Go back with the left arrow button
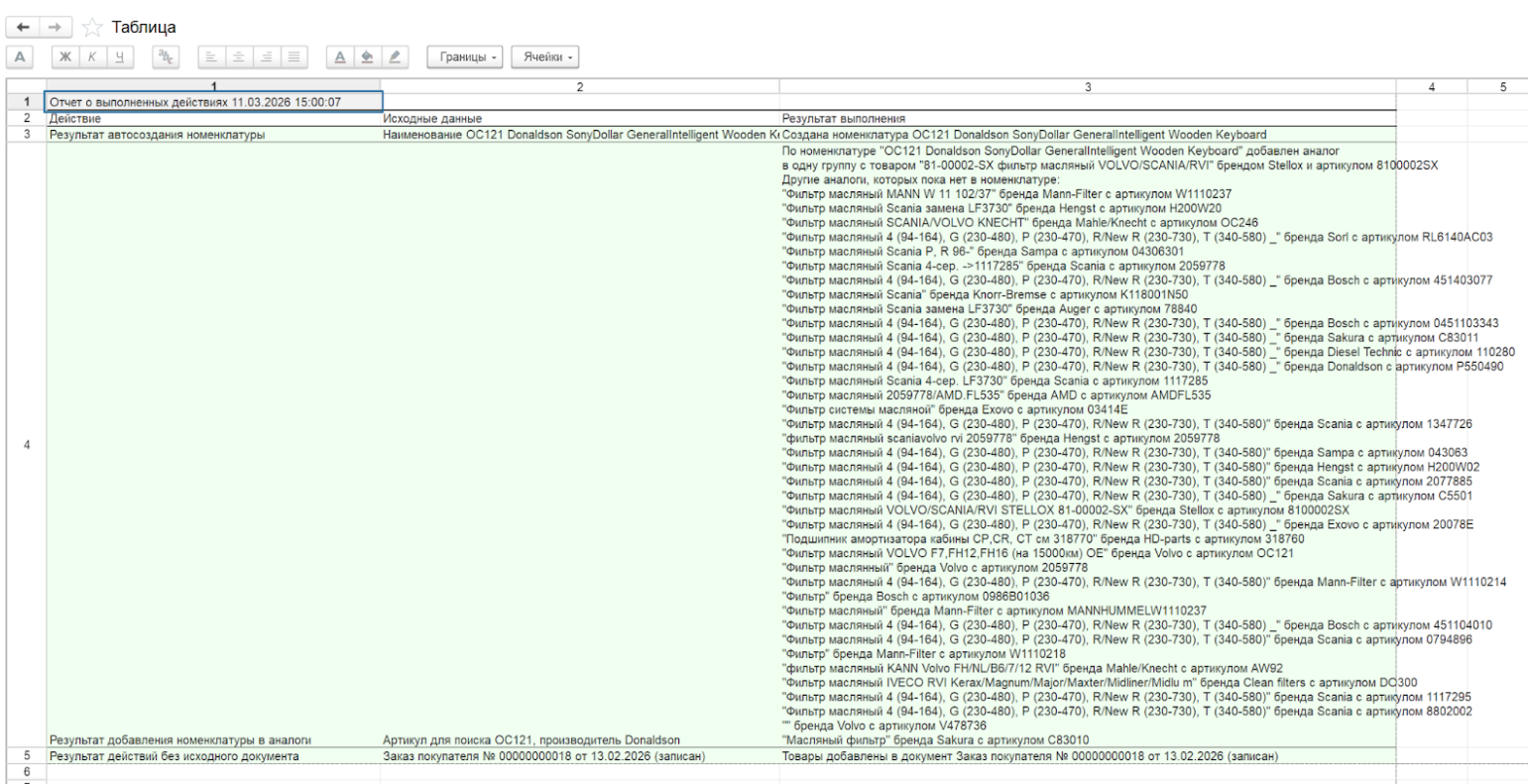1528x784 pixels. (21, 27)
